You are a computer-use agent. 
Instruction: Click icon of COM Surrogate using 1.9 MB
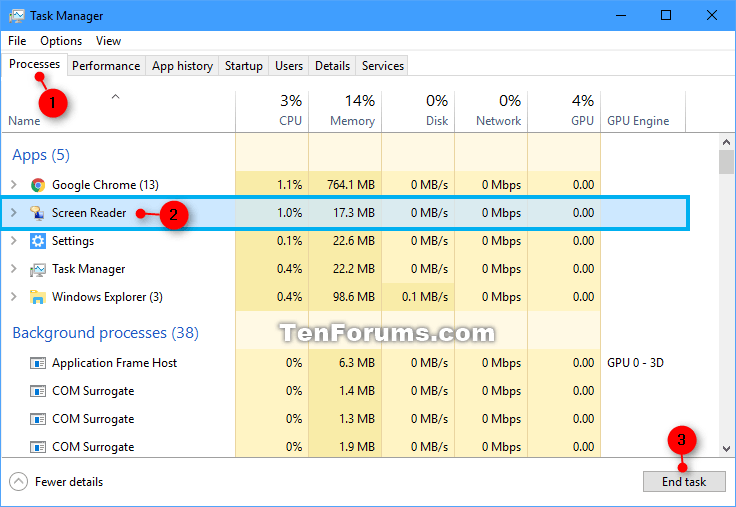click(38, 447)
